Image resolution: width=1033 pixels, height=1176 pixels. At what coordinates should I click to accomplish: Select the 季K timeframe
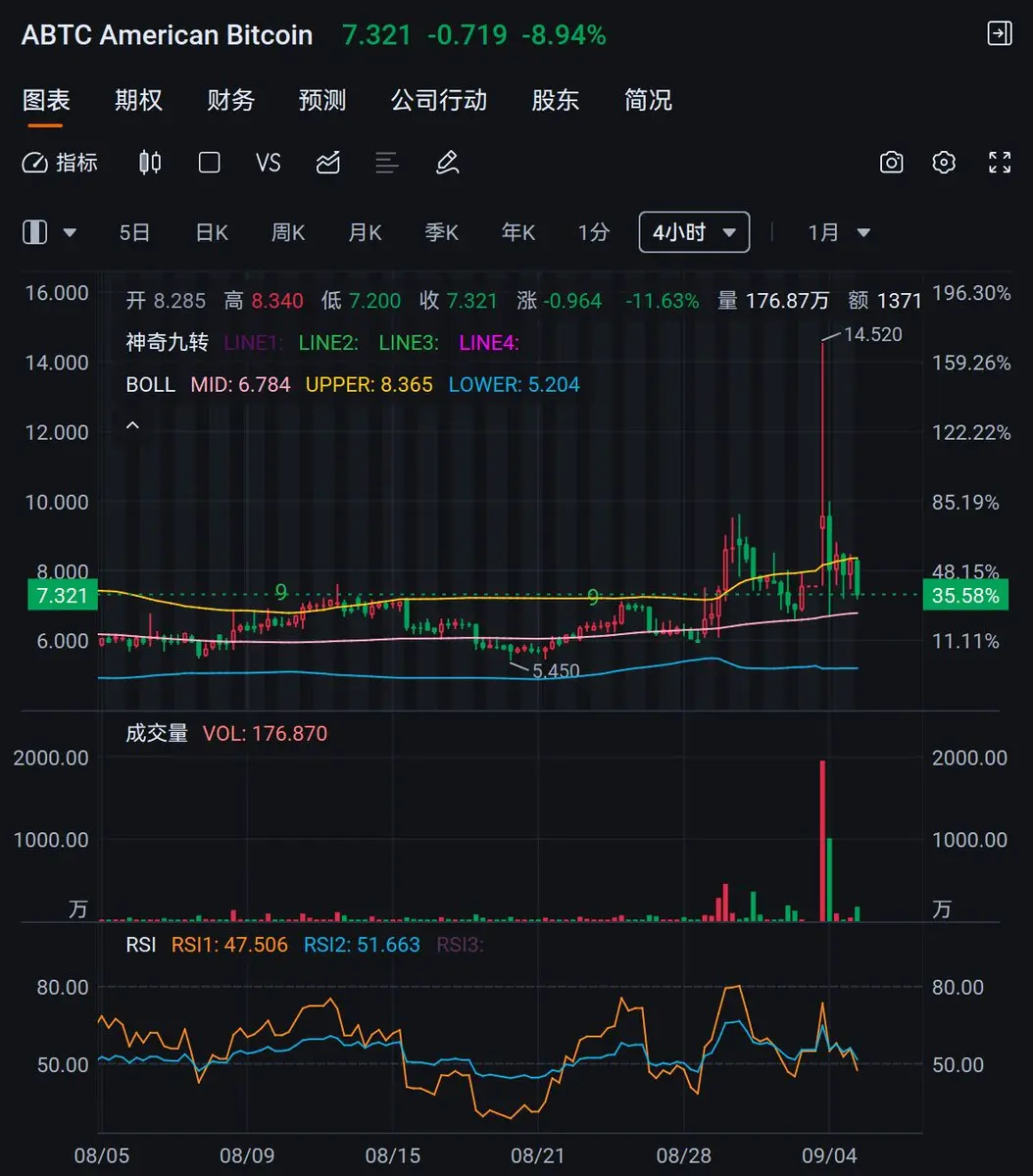[441, 232]
